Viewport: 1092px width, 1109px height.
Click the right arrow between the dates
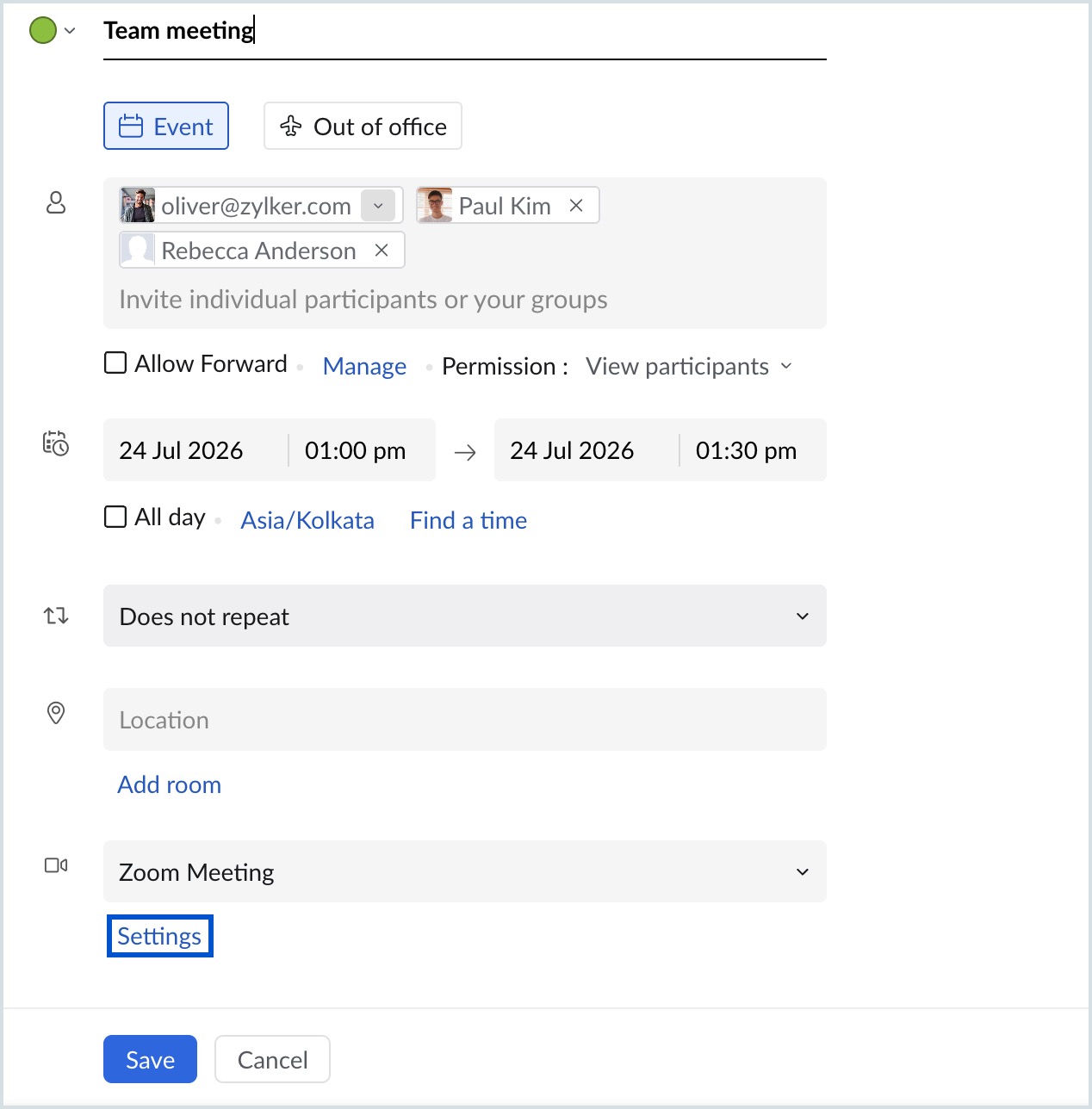[465, 452]
